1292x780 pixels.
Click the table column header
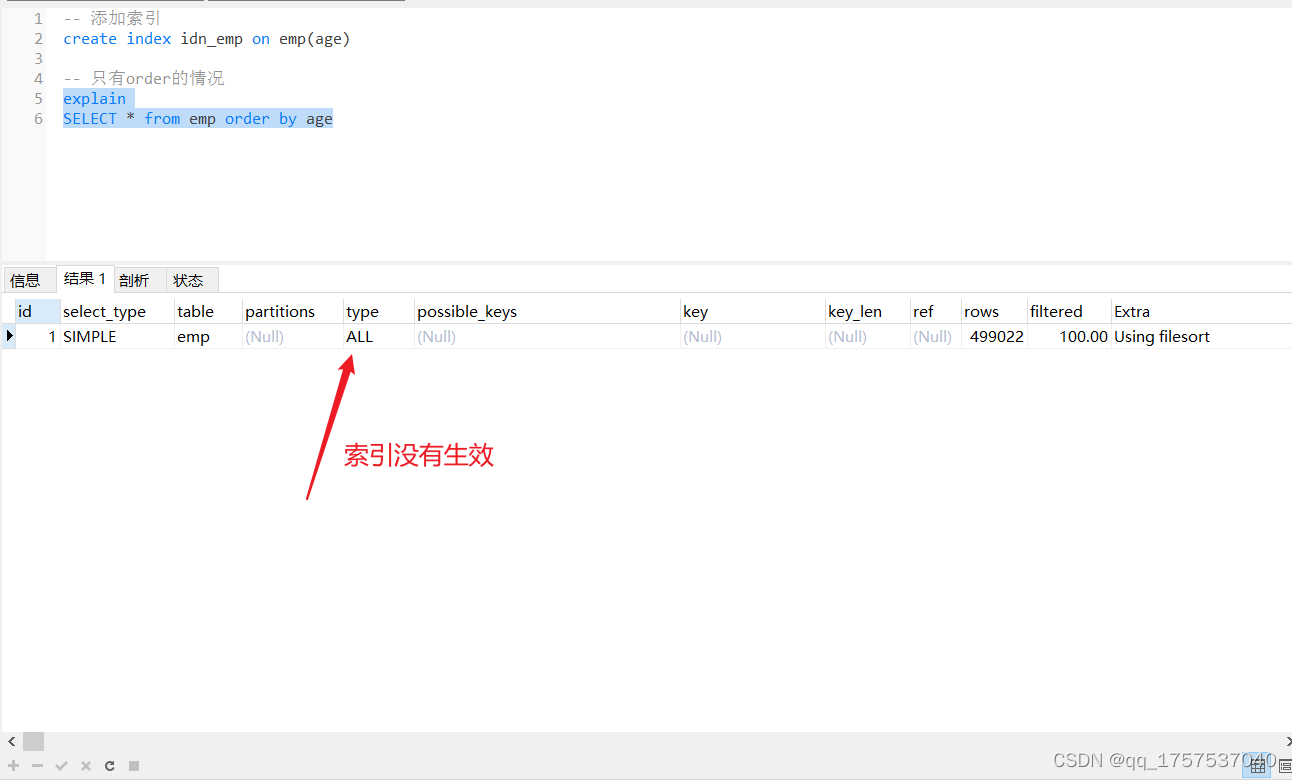click(208, 311)
